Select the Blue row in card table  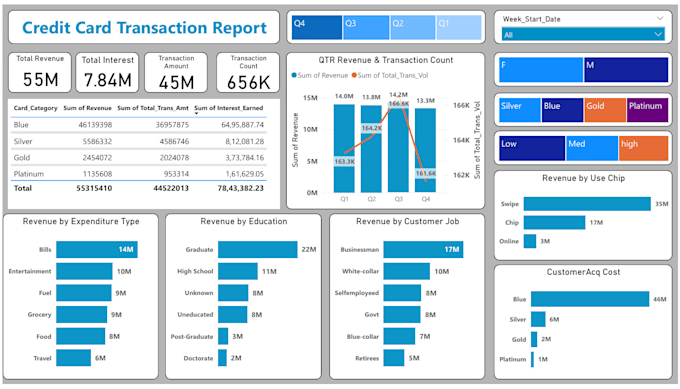click(x=139, y=125)
